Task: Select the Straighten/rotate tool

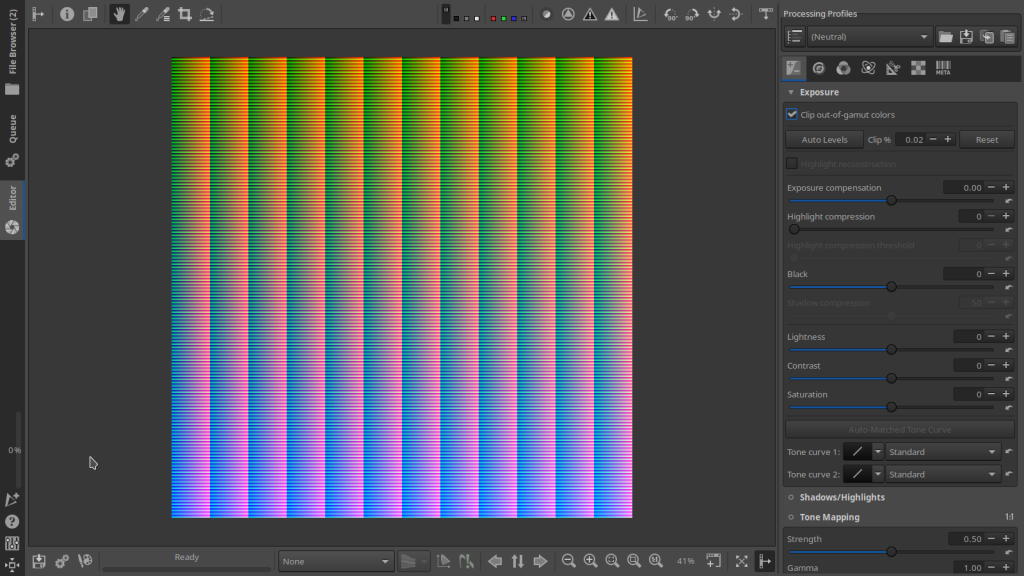Action: tap(207, 14)
